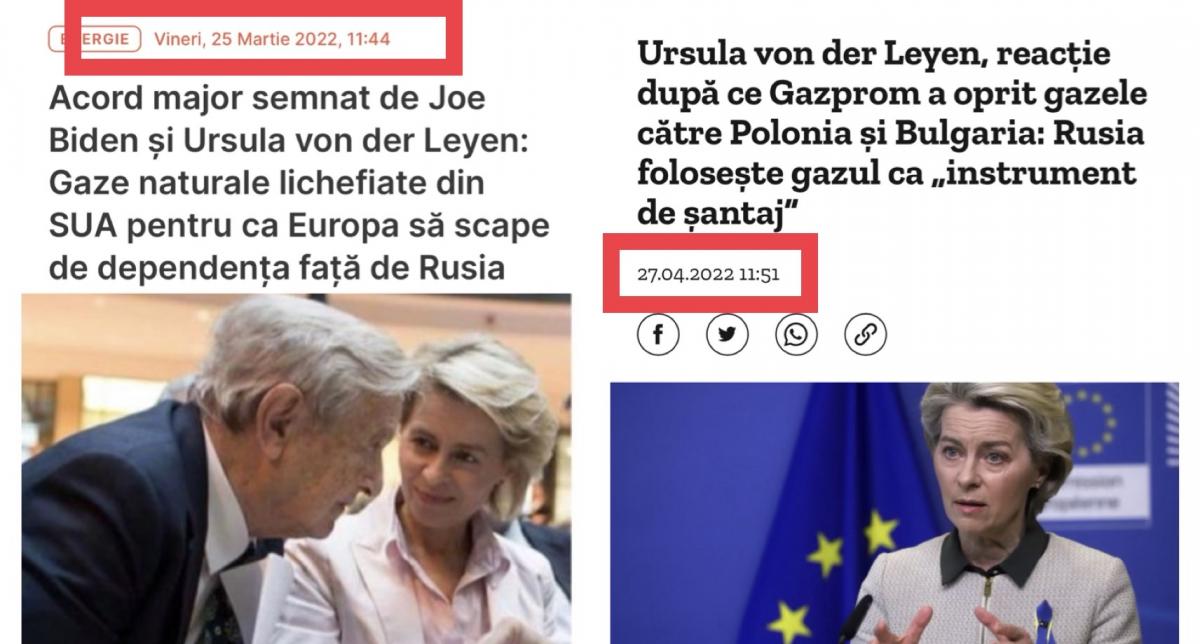This screenshot has height=644, width=1200.
Task: Copy the article link icon
Action: pyautogui.click(x=865, y=334)
